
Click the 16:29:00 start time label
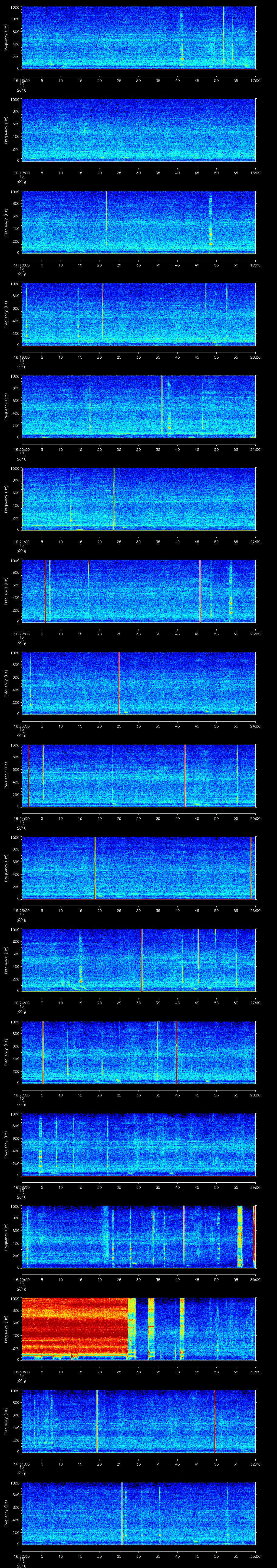tap(21, 1279)
